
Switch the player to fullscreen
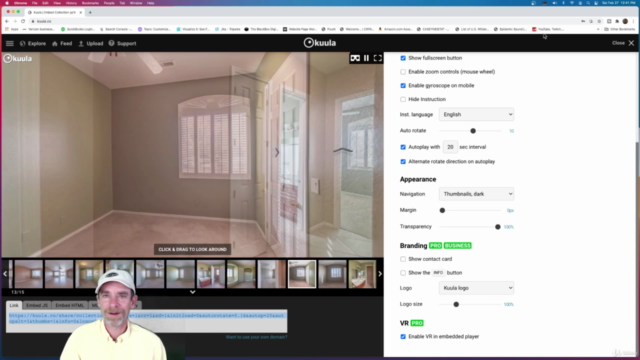(x=378, y=58)
